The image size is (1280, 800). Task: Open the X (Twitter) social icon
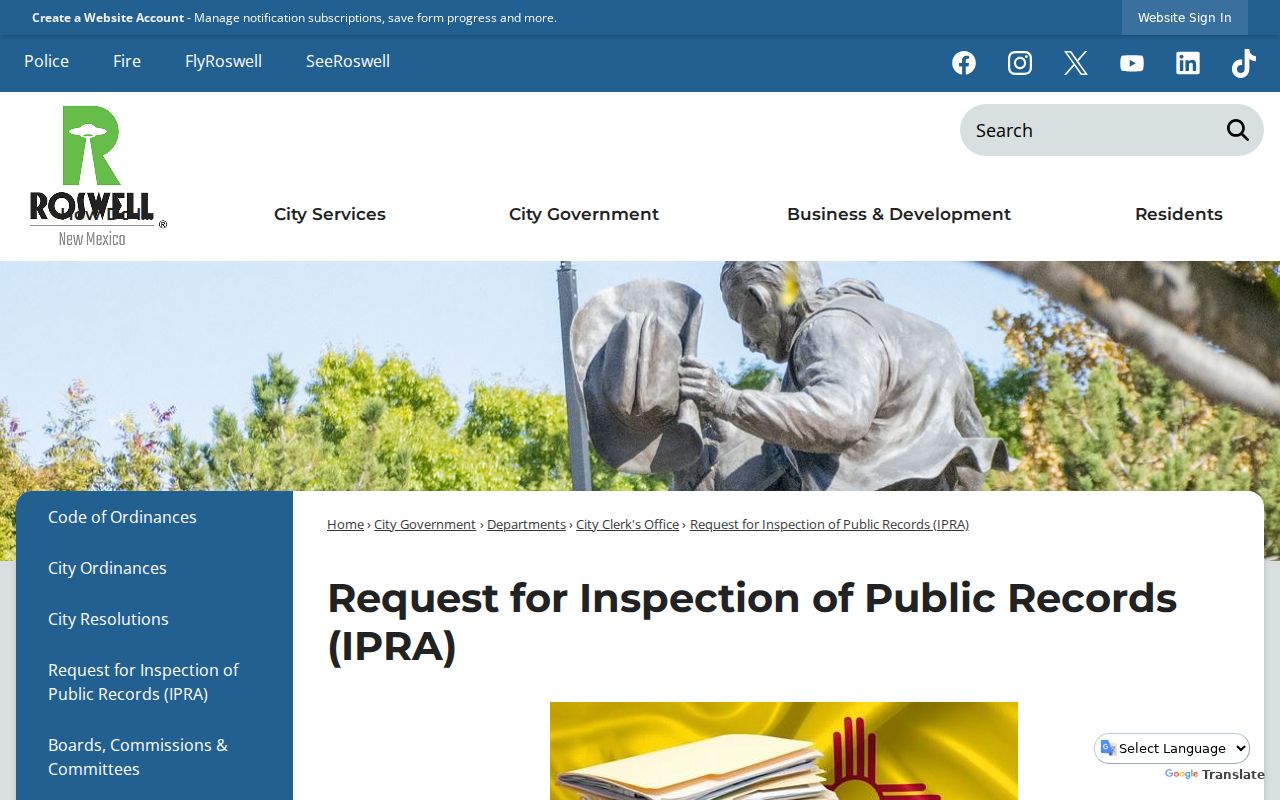click(x=1076, y=63)
